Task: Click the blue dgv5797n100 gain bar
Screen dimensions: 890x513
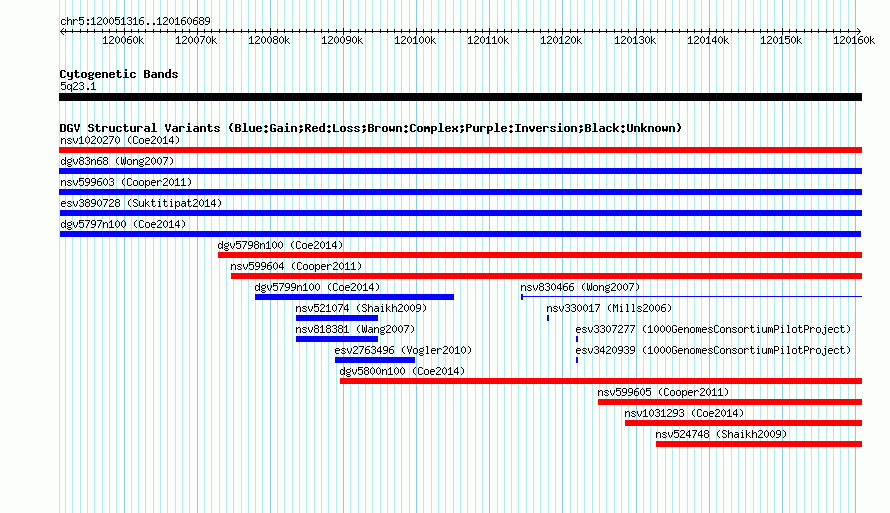Action: click(460, 234)
